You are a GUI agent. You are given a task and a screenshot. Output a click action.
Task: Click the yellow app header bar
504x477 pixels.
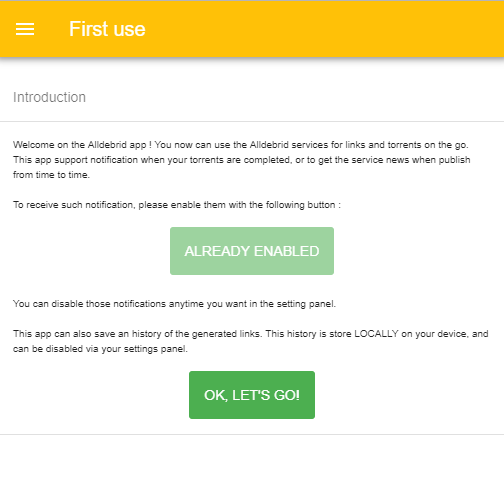pyautogui.click(x=252, y=29)
